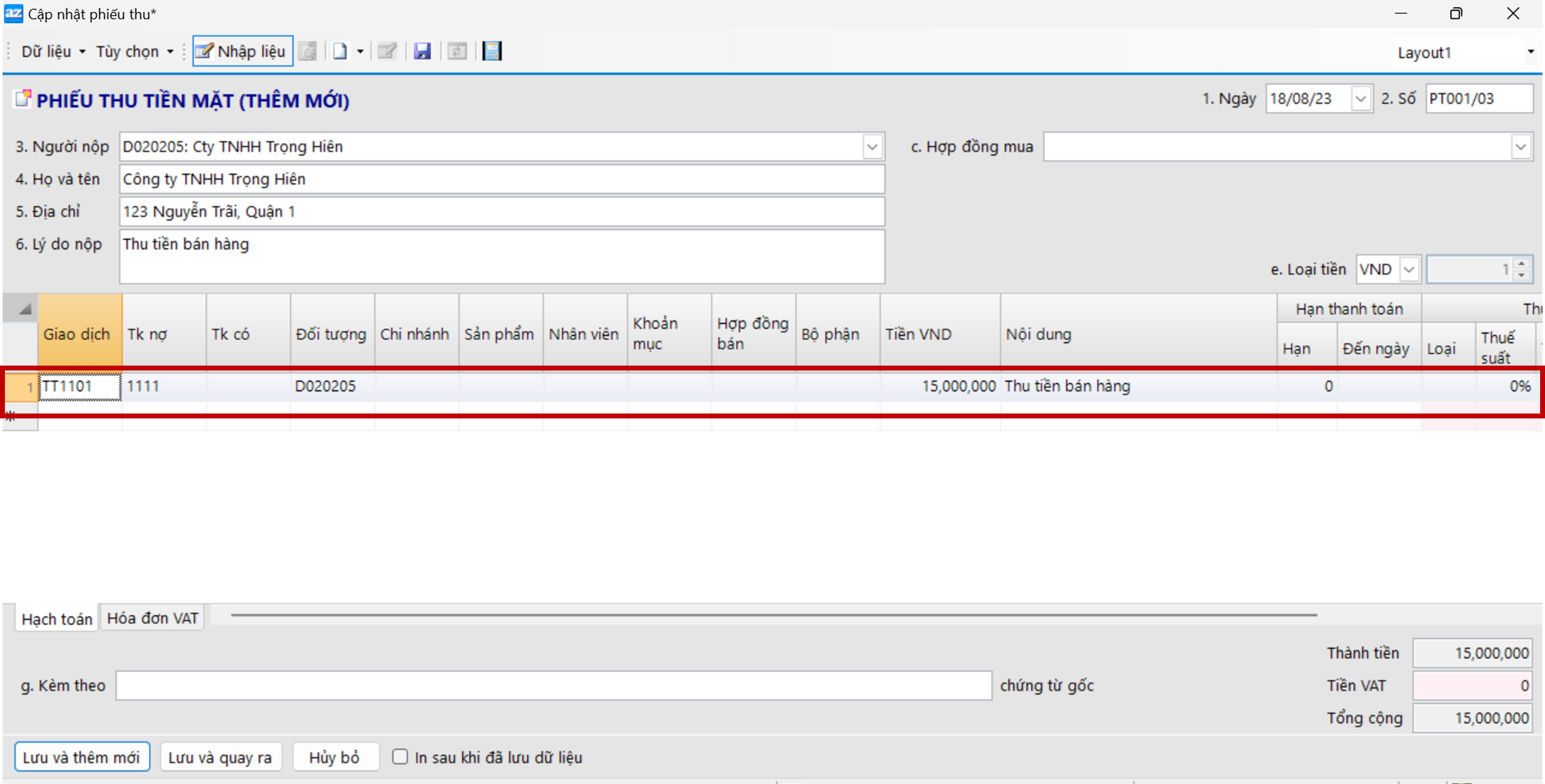
Task: Open the Dữ liệu menu
Action: click(x=53, y=51)
